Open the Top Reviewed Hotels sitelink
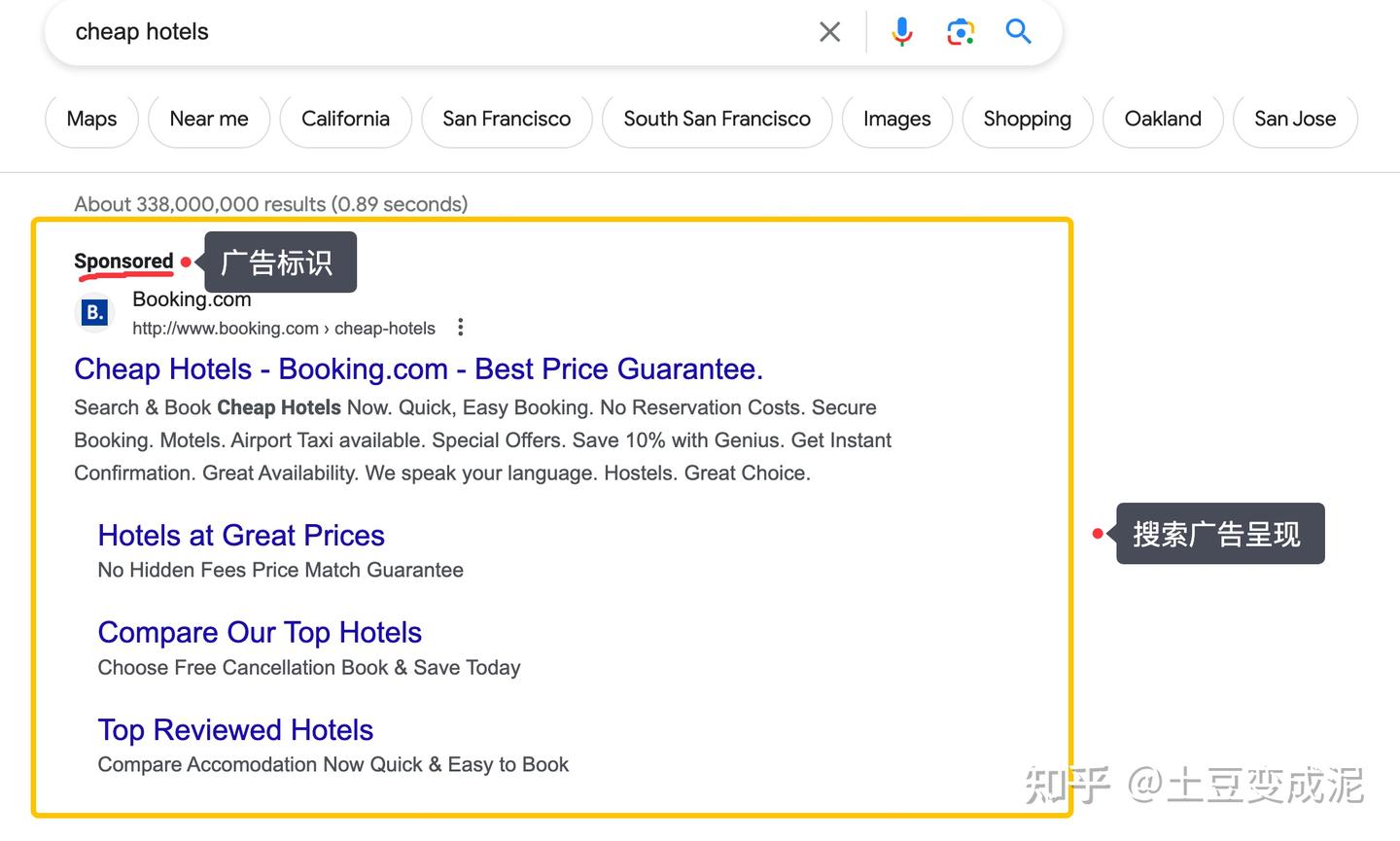Image resolution: width=1400 pixels, height=841 pixels. click(x=235, y=730)
